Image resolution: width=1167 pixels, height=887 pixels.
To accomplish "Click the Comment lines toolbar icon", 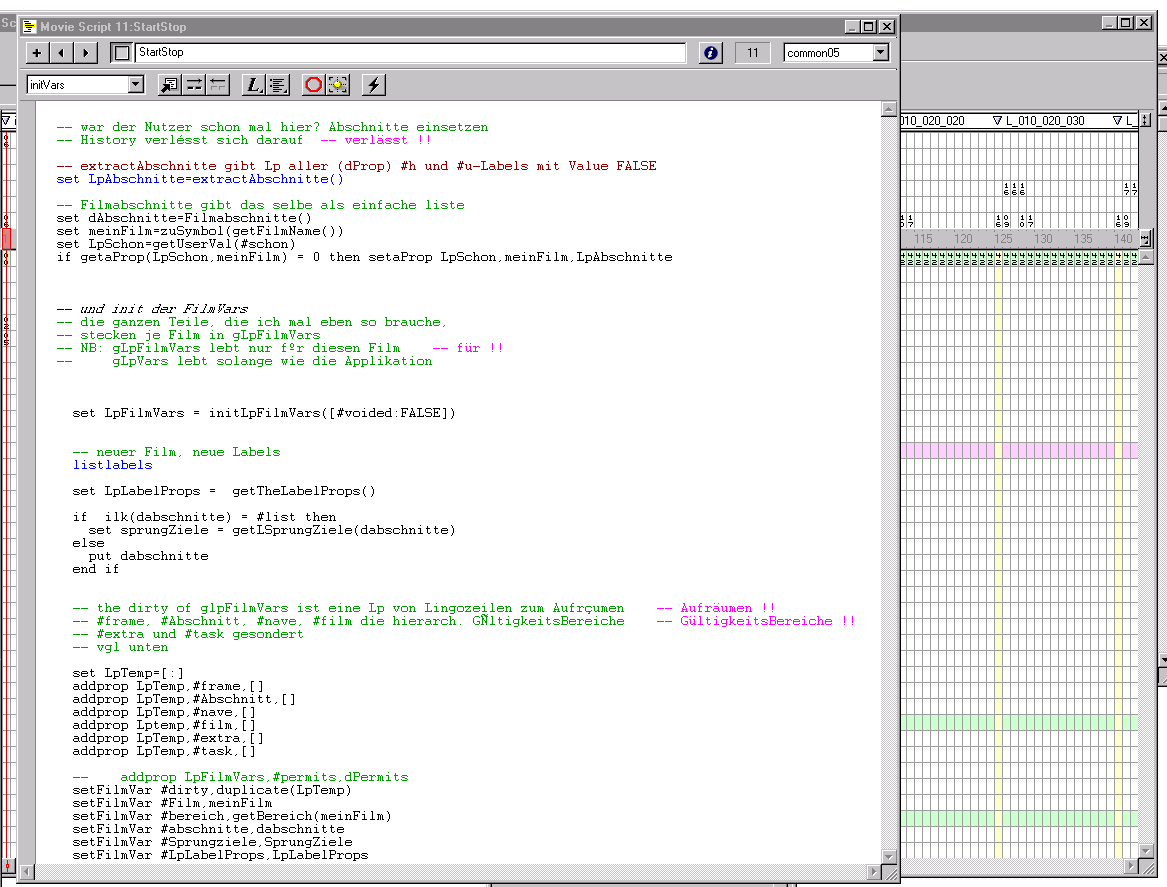I will (194, 85).
